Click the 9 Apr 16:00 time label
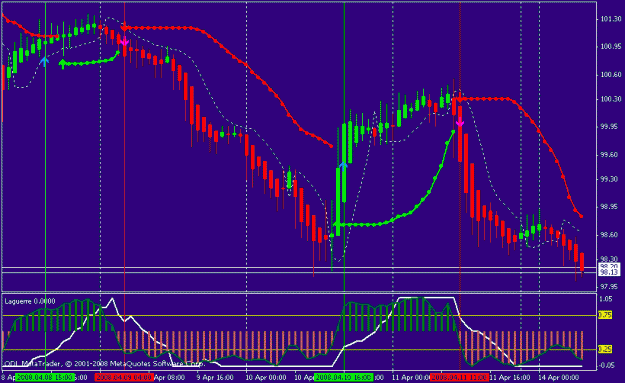Screen dimensions: 625x383 215,377
